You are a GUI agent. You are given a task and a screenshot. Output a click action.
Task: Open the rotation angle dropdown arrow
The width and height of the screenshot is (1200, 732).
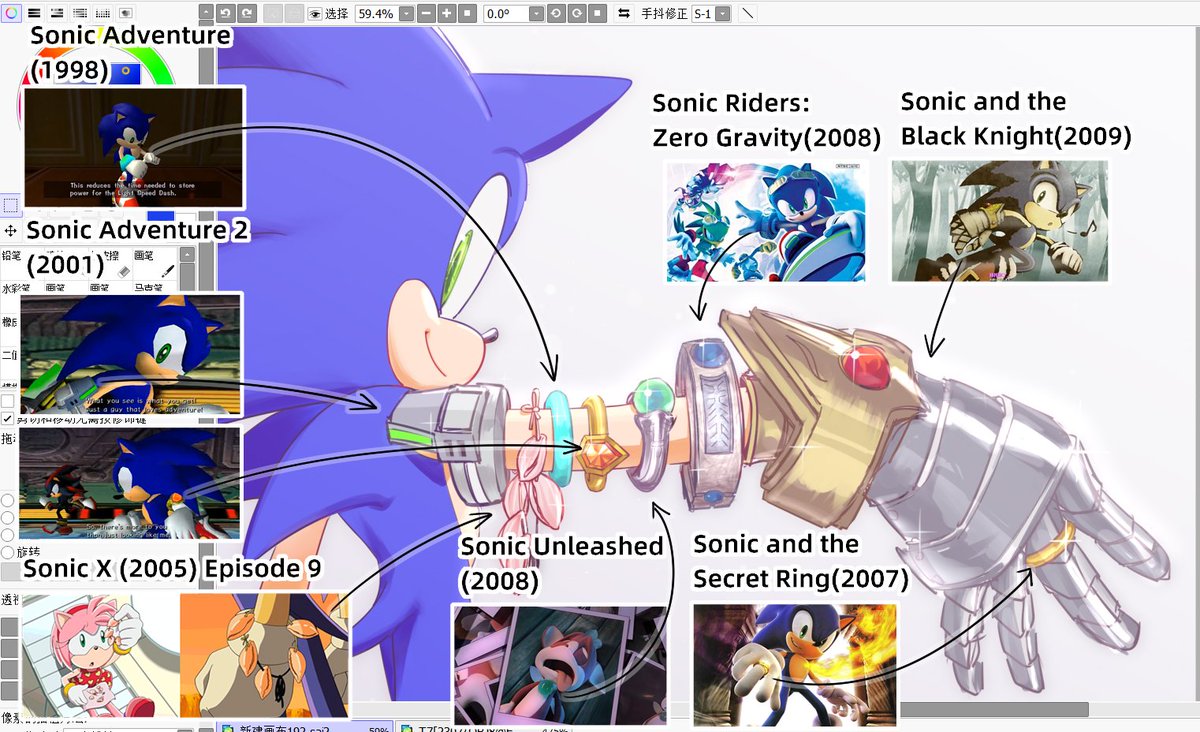[536, 14]
